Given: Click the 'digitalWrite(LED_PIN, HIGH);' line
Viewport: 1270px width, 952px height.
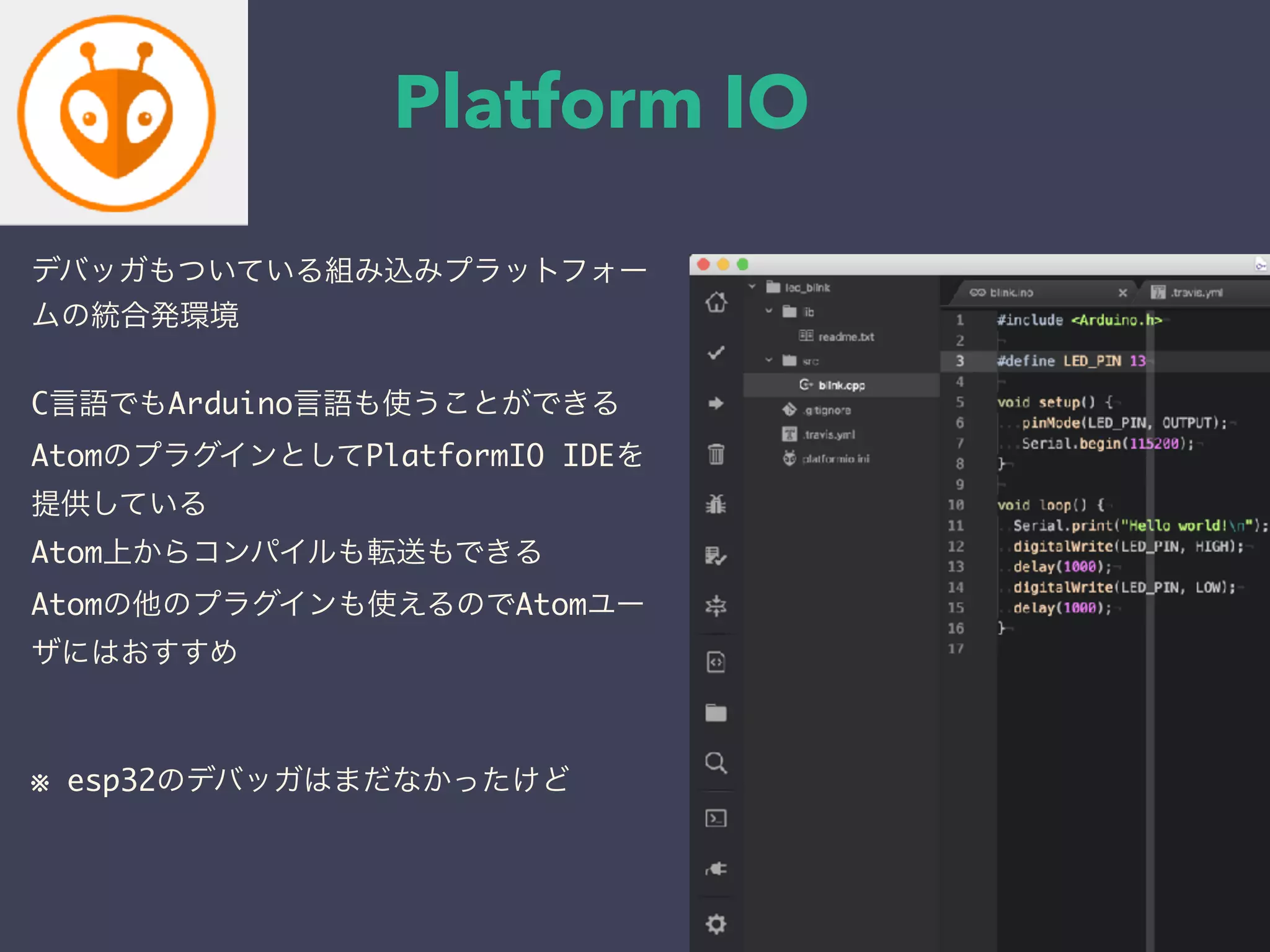Looking at the screenshot, I should coord(1129,546).
